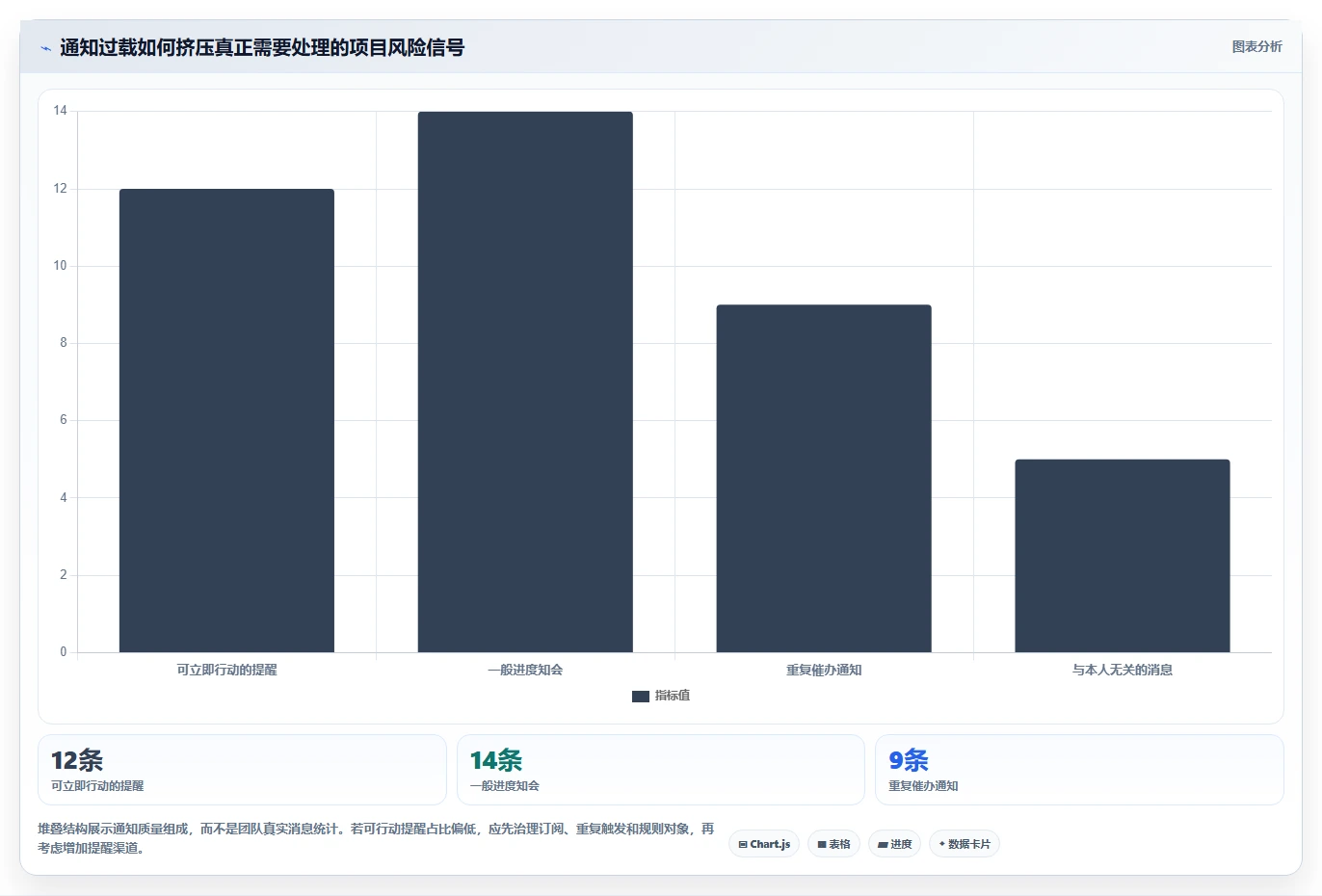Click the y-axis value 10

pos(61,266)
